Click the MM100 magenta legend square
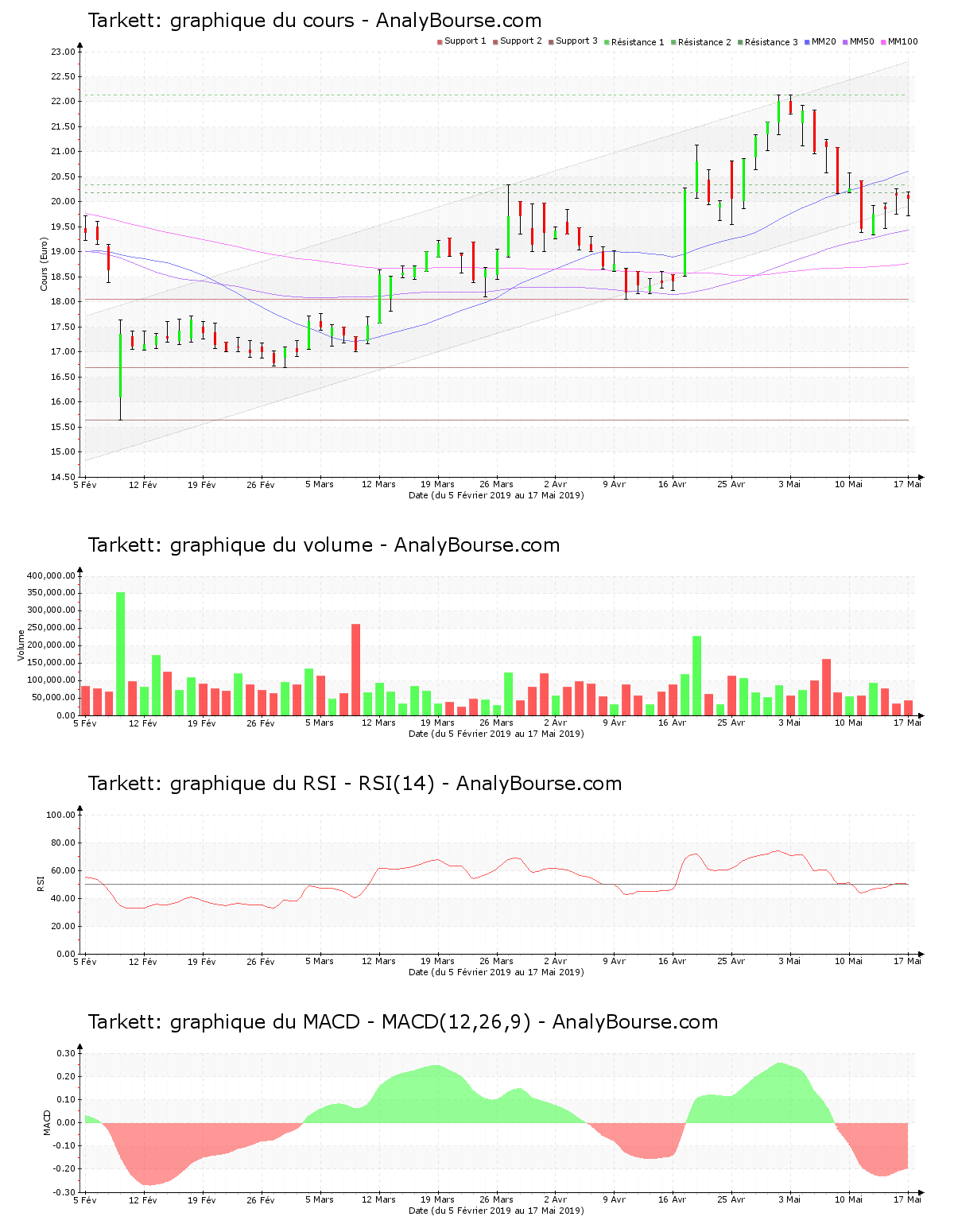The image size is (954, 1232). (883, 42)
